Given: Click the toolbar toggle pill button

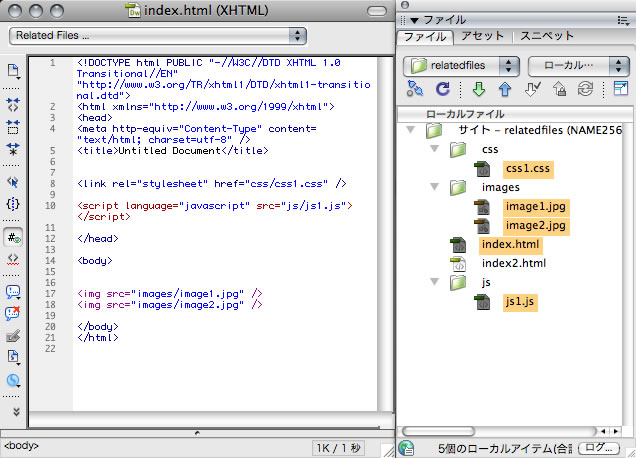Looking at the screenshot, I should tap(377, 11).
